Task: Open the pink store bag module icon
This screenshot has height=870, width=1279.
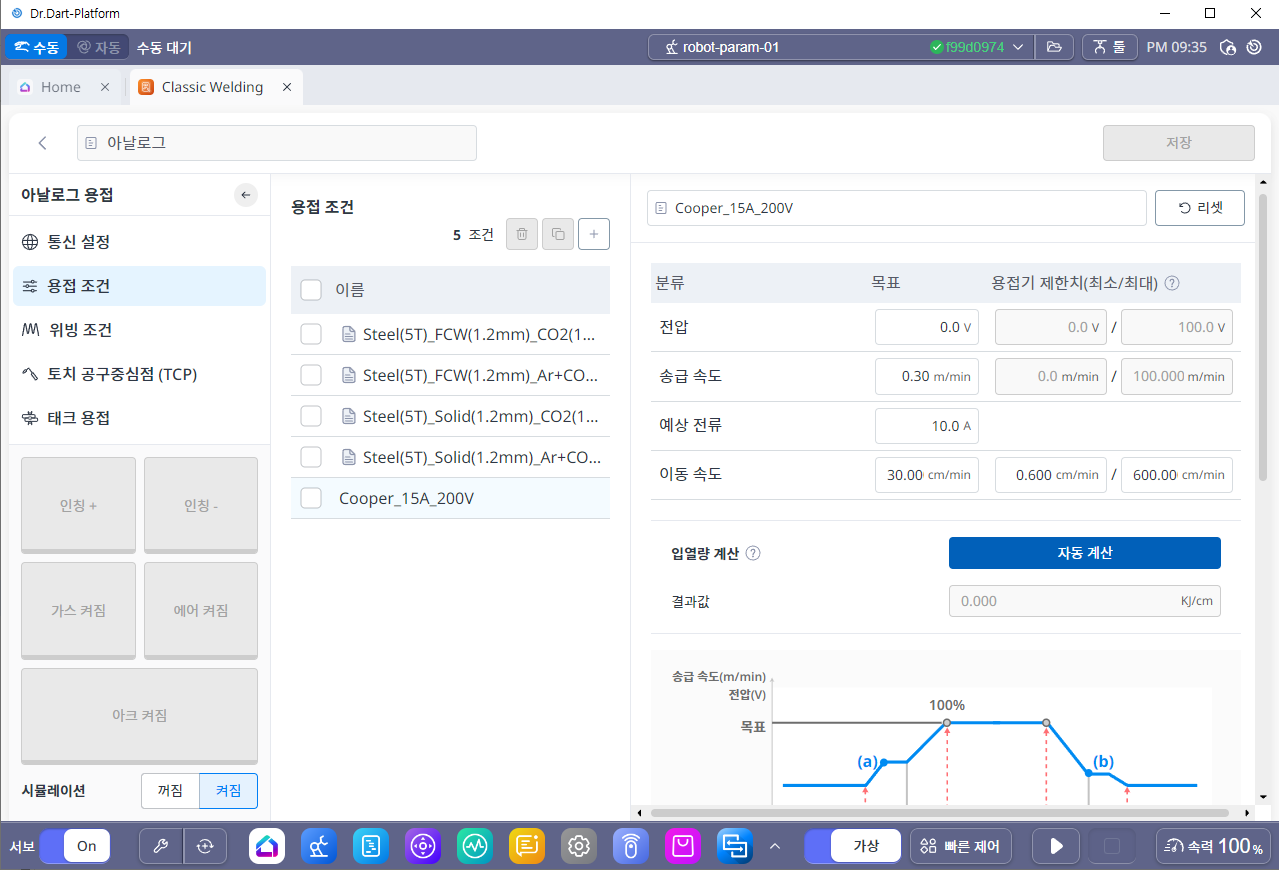Action: click(683, 846)
